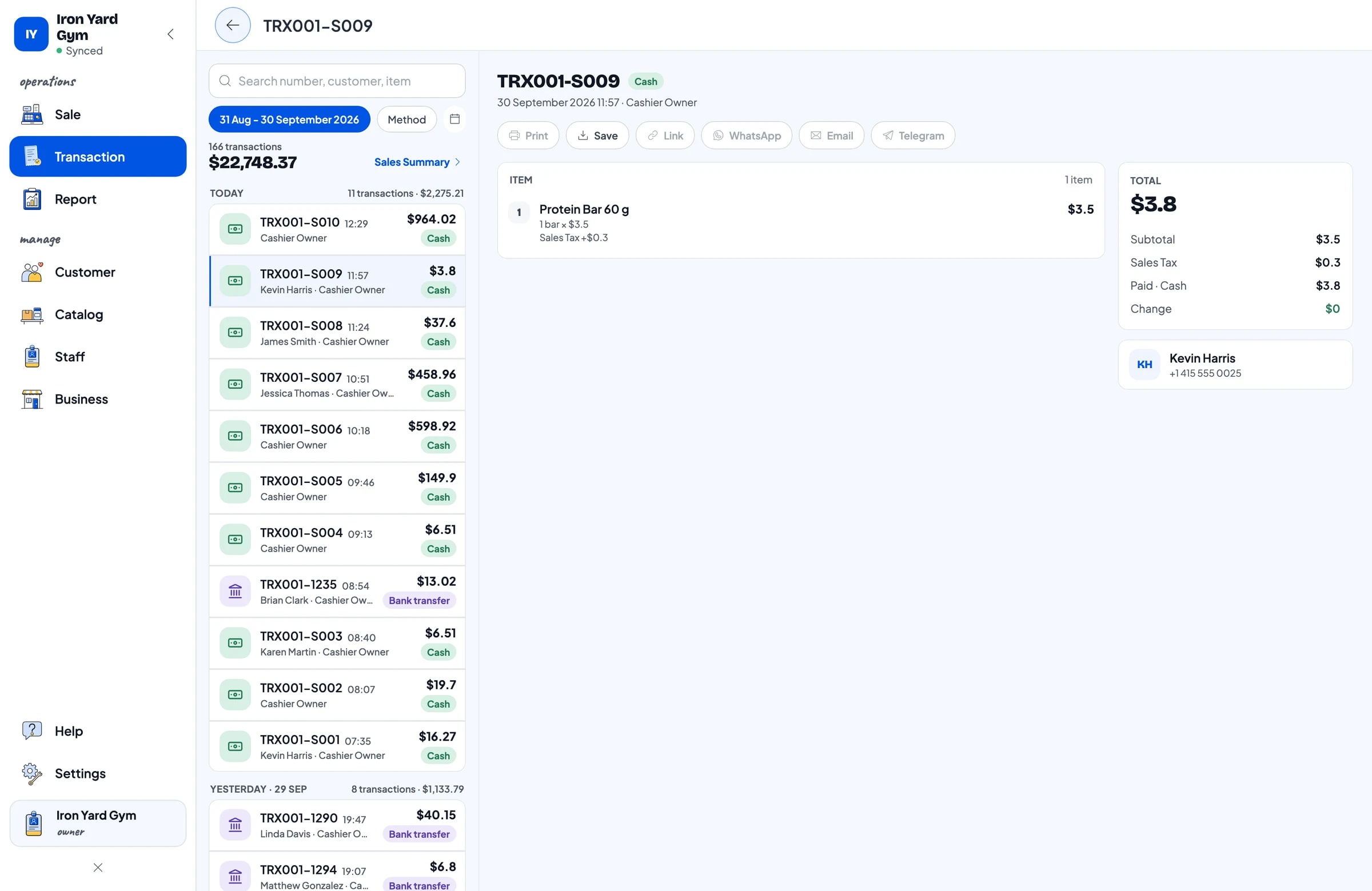The height and width of the screenshot is (891, 1372).
Task: Click the Protein Bar 60 g item row
Action: 801,222
